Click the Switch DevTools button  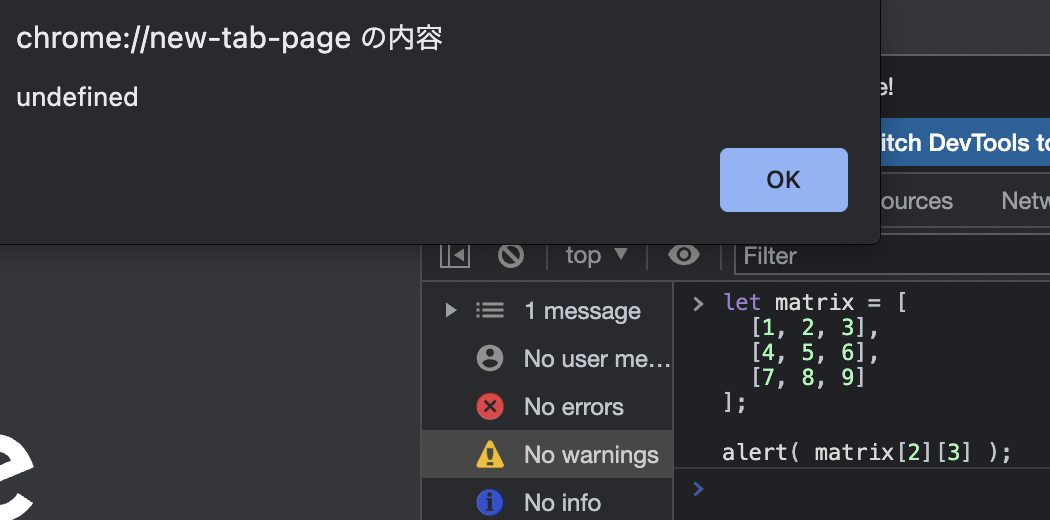point(964,143)
